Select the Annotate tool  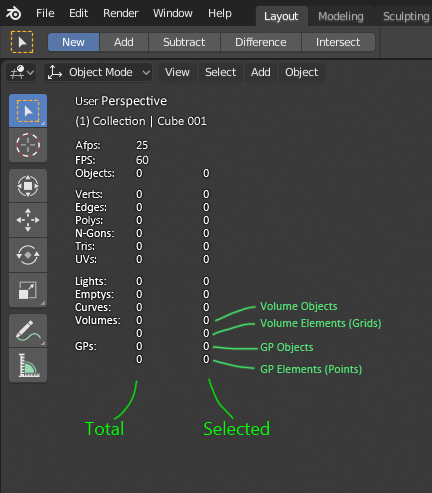click(x=28, y=330)
